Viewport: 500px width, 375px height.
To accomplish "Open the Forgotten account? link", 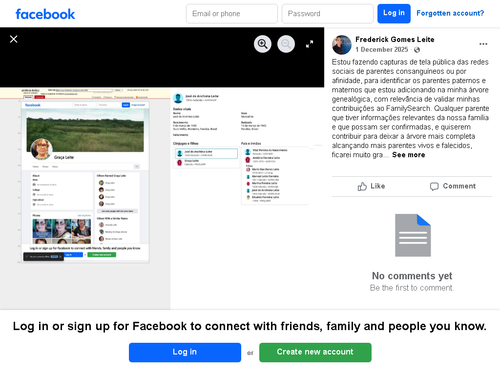I will 450,13.
